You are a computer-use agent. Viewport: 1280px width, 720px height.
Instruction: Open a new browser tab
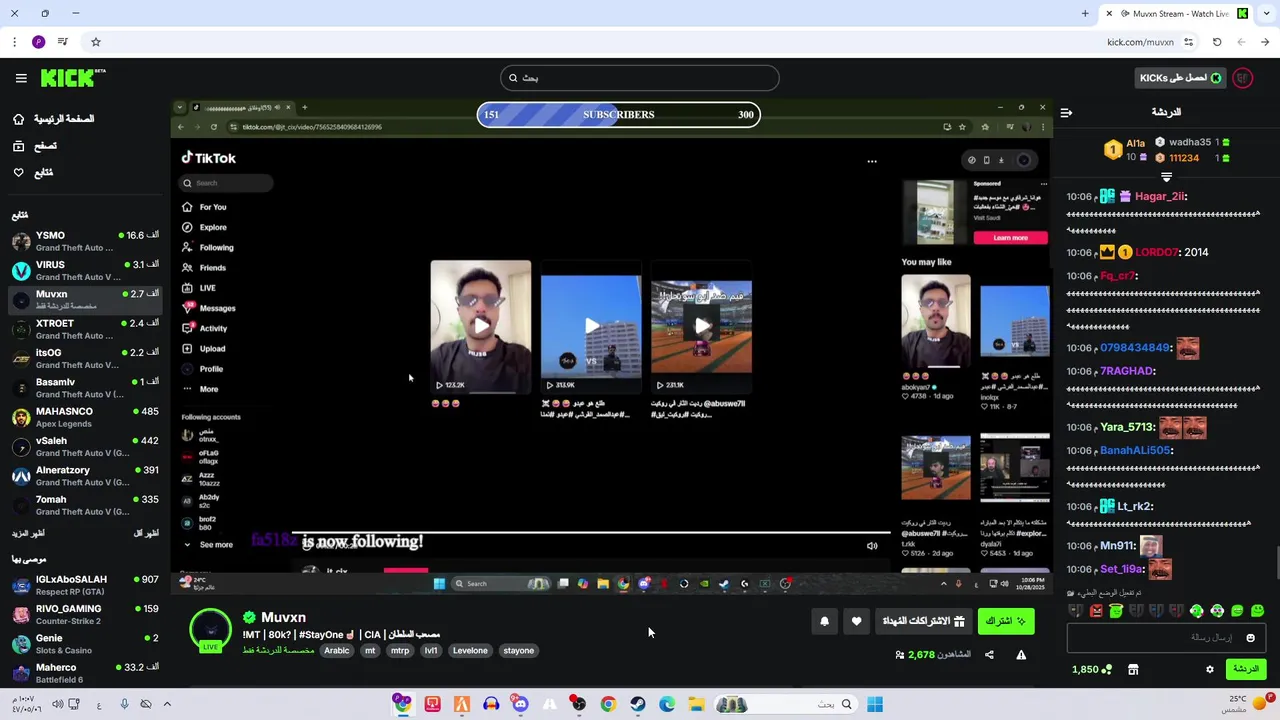point(1085,13)
